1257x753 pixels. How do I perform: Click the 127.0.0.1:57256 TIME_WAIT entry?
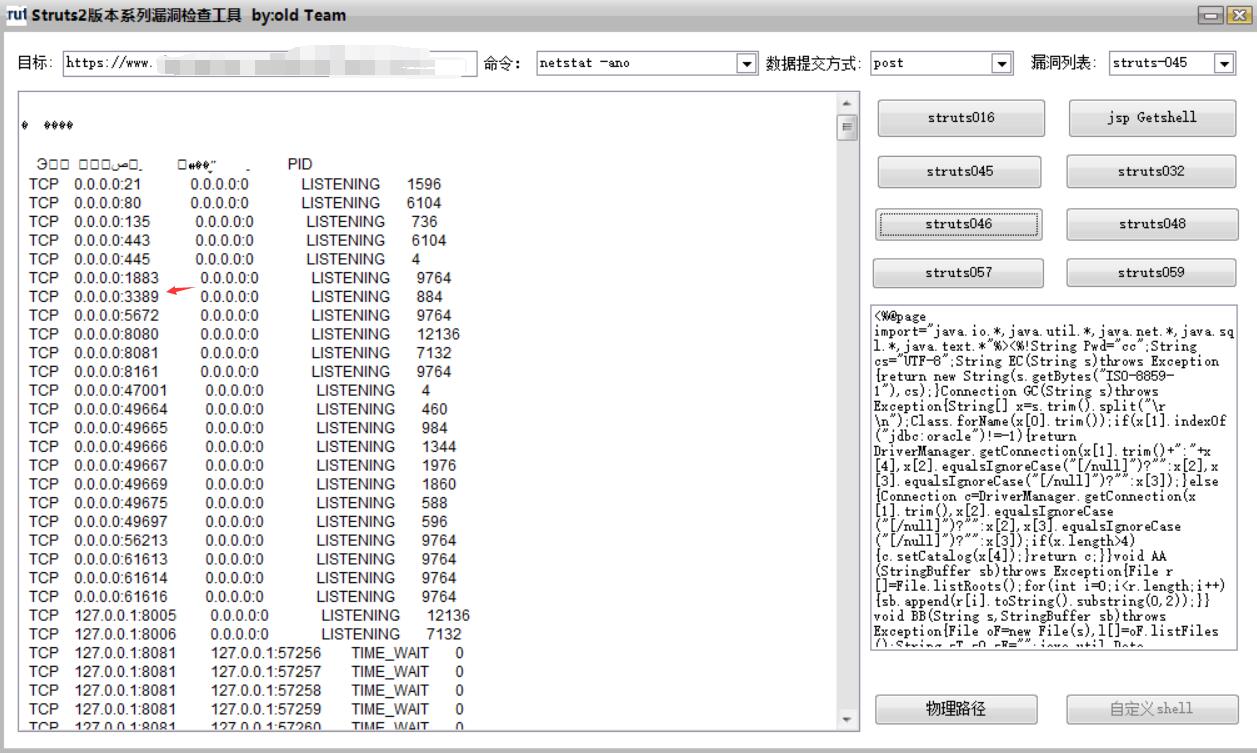(246, 653)
